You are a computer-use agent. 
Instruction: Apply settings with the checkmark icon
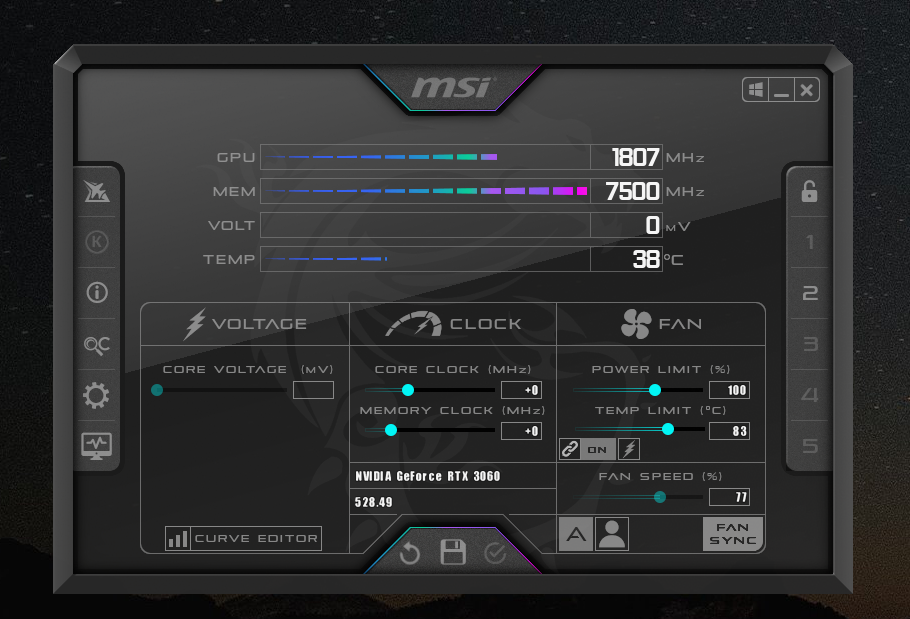click(x=495, y=553)
